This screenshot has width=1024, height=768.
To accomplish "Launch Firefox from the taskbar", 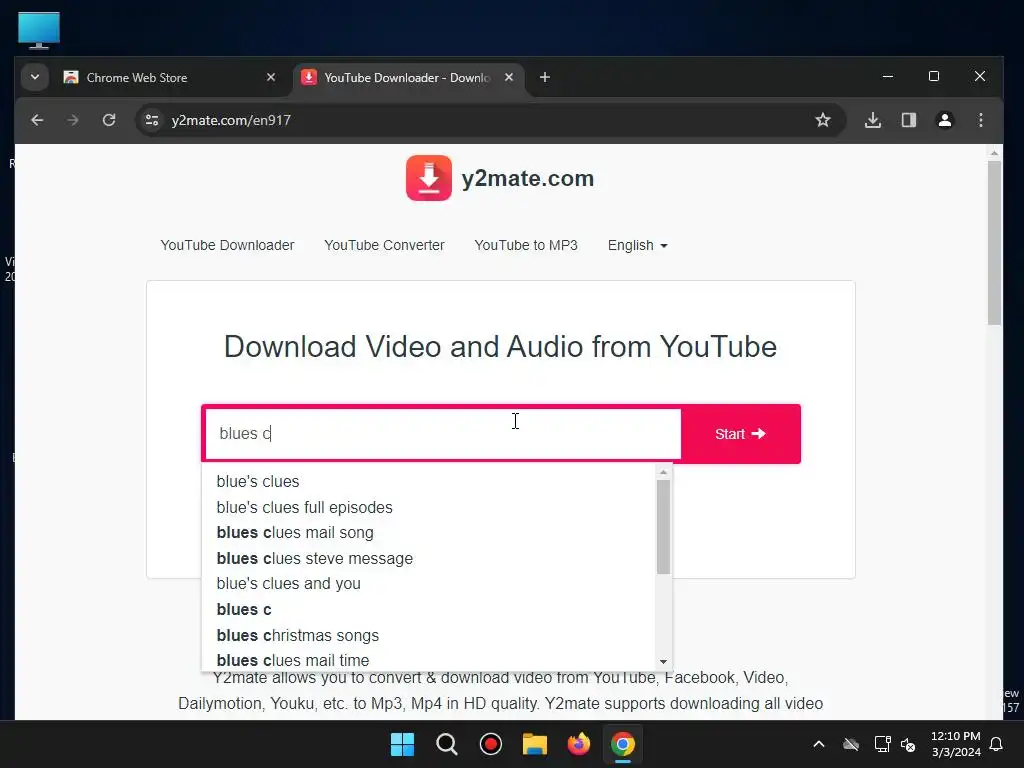I will tap(579, 744).
